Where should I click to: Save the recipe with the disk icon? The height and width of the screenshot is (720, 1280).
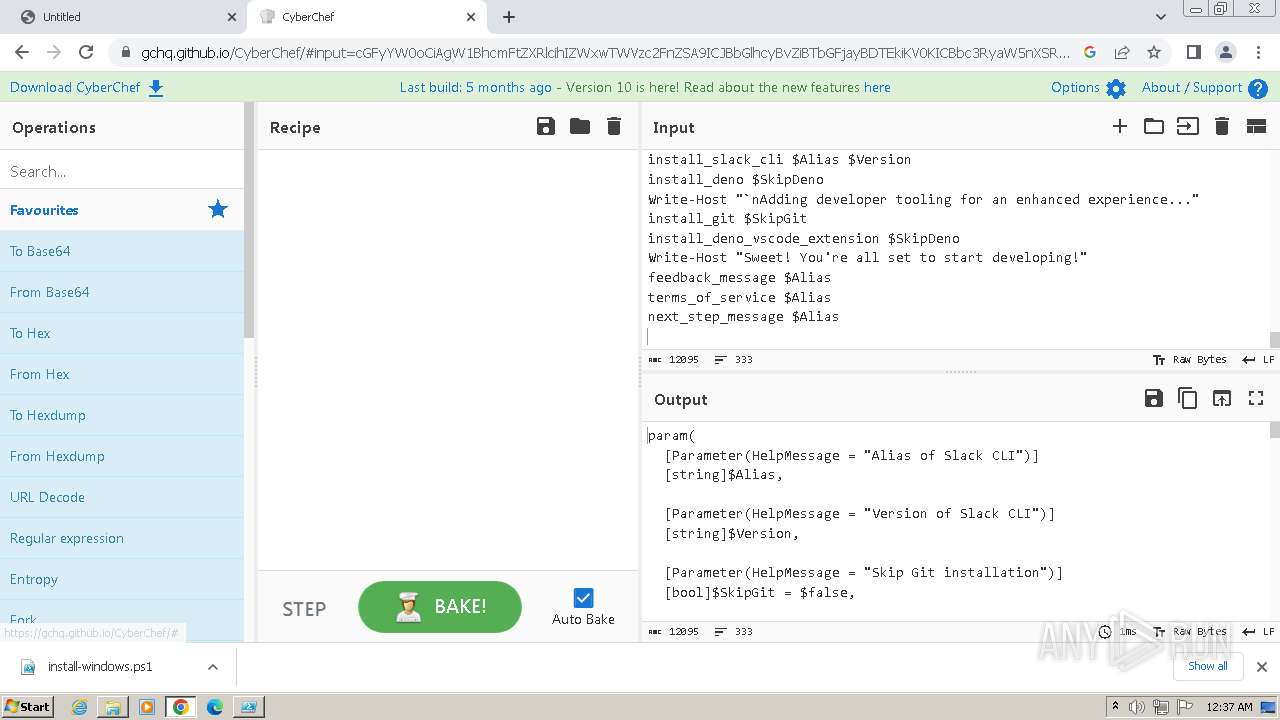tap(546, 126)
